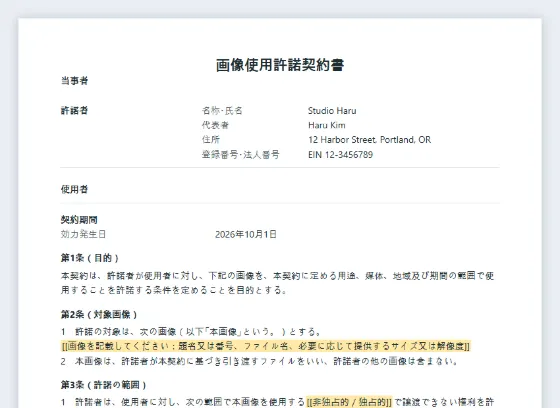The image size is (560, 408).
Task: Click the 登録番号・法人番号 label
Action: tap(241, 154)
